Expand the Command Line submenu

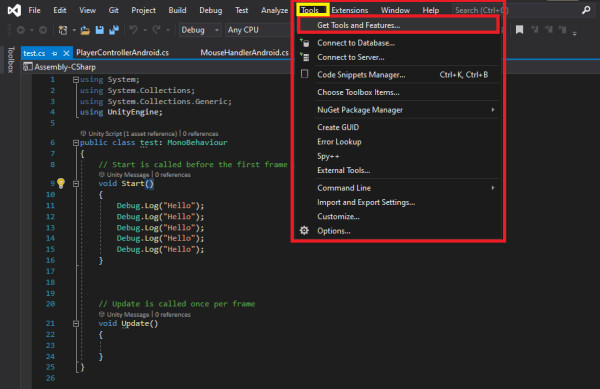(x=493, y=188)
